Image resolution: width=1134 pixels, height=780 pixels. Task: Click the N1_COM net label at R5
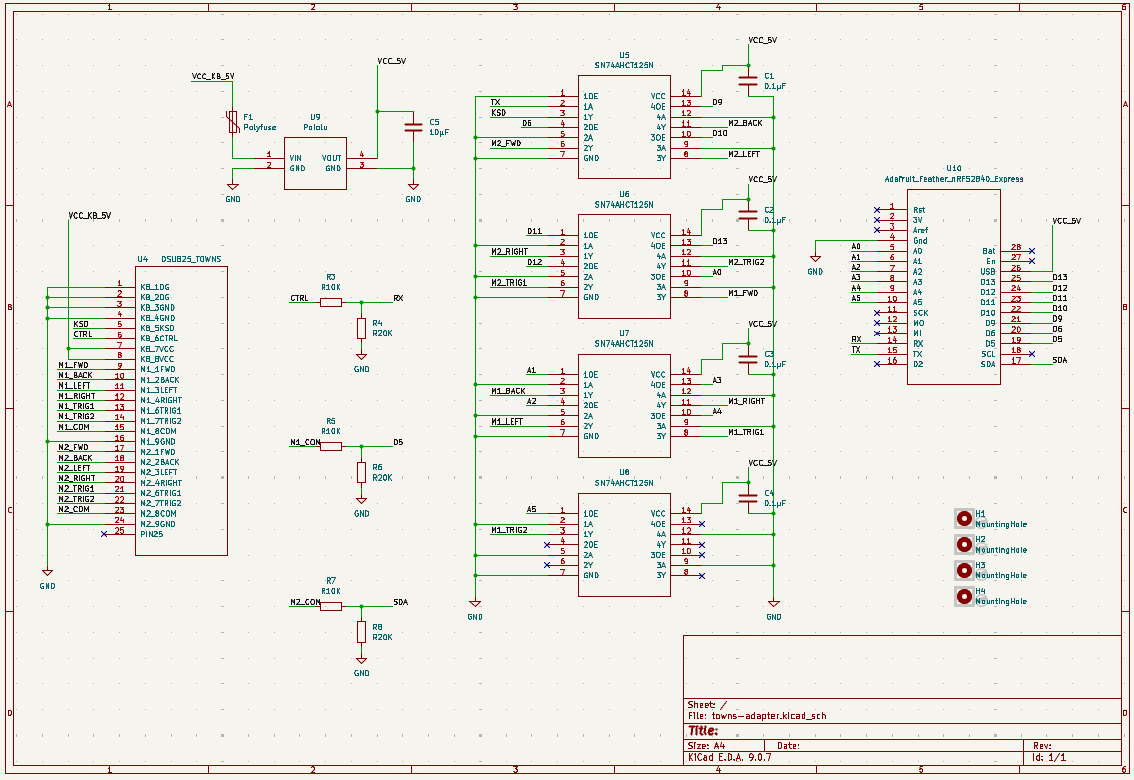click(x=305, y=441)
